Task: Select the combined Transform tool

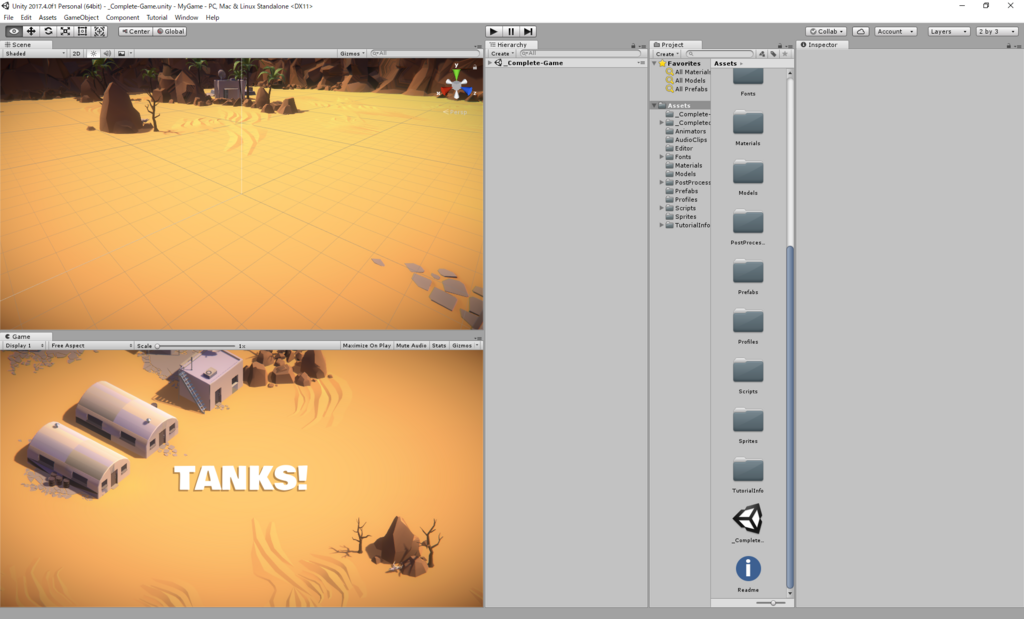Action: tap(99, 31)
